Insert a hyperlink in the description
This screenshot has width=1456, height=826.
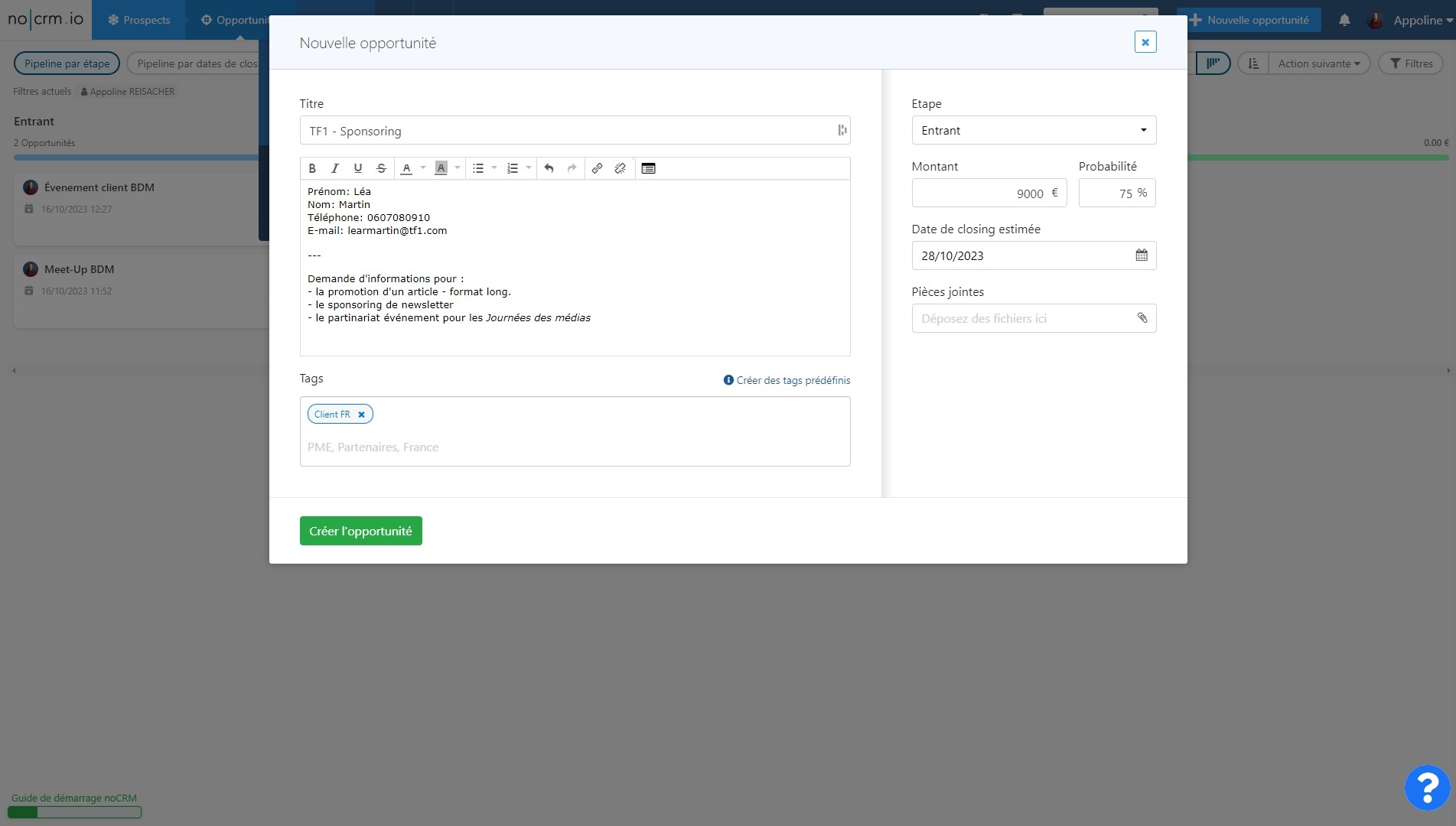(x=597, y=168)
